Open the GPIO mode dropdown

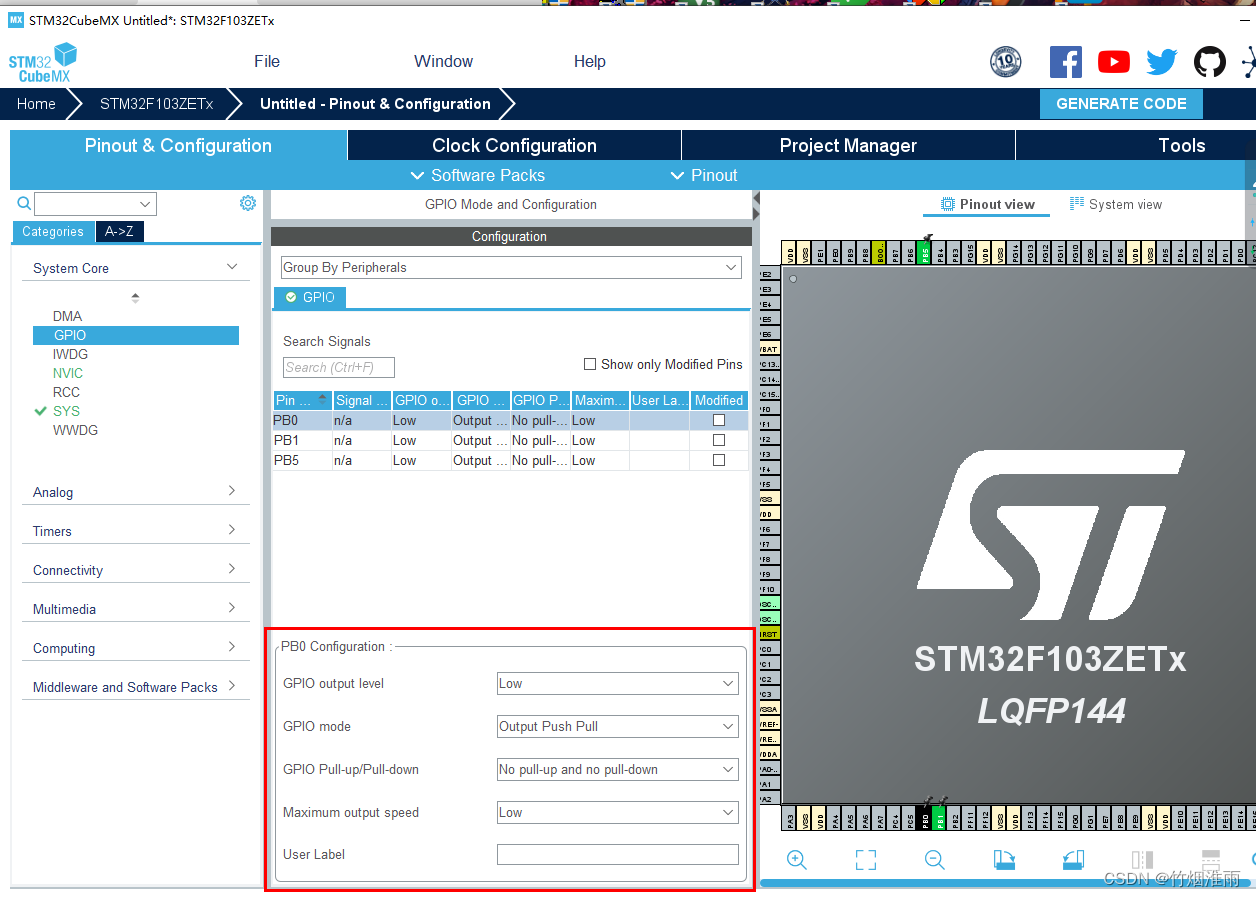(618, 726)
